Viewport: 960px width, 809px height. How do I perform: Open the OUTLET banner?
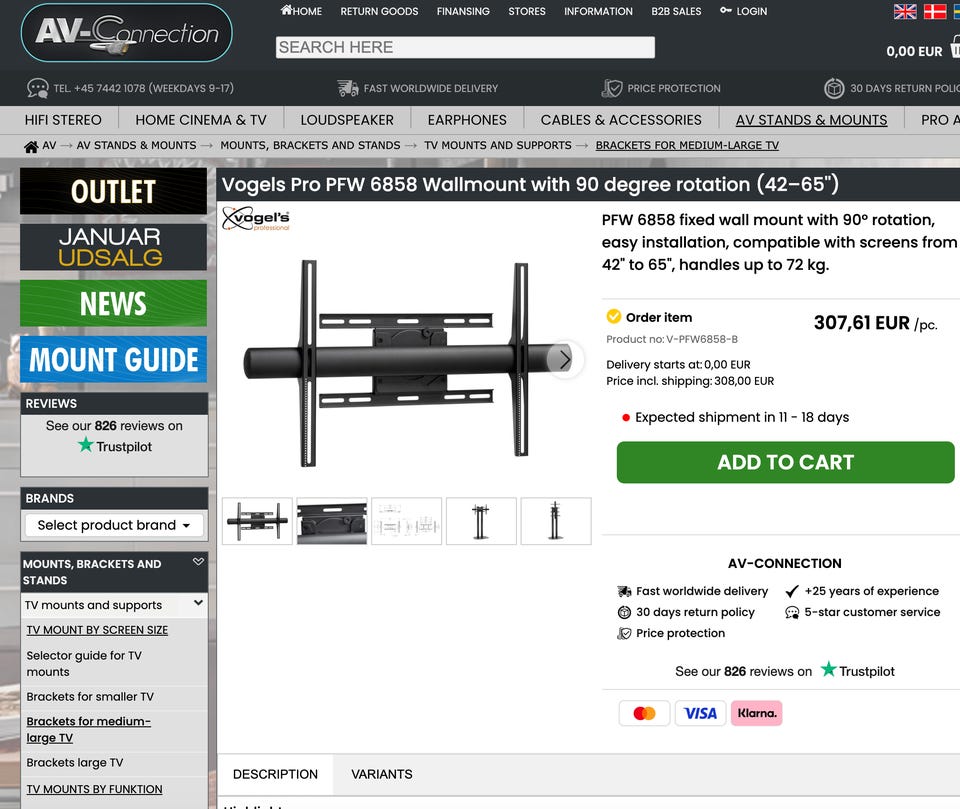[113, 191]
